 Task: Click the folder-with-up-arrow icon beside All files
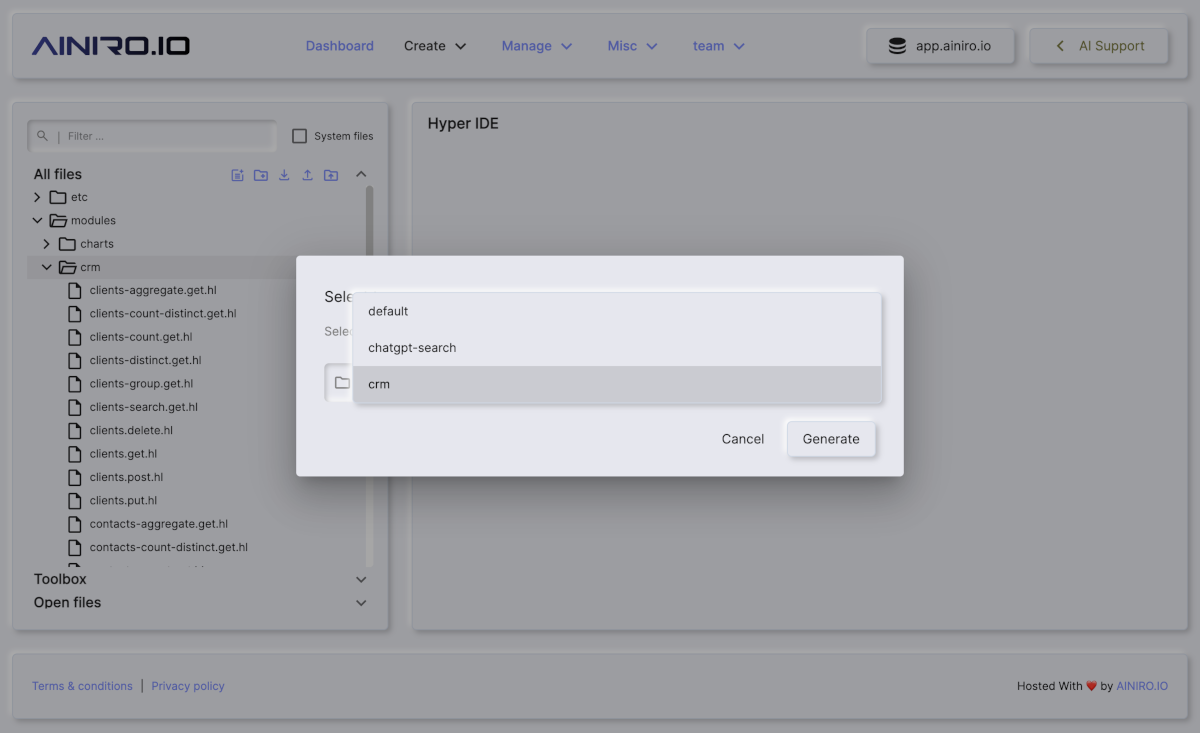[x=331, y=175]
